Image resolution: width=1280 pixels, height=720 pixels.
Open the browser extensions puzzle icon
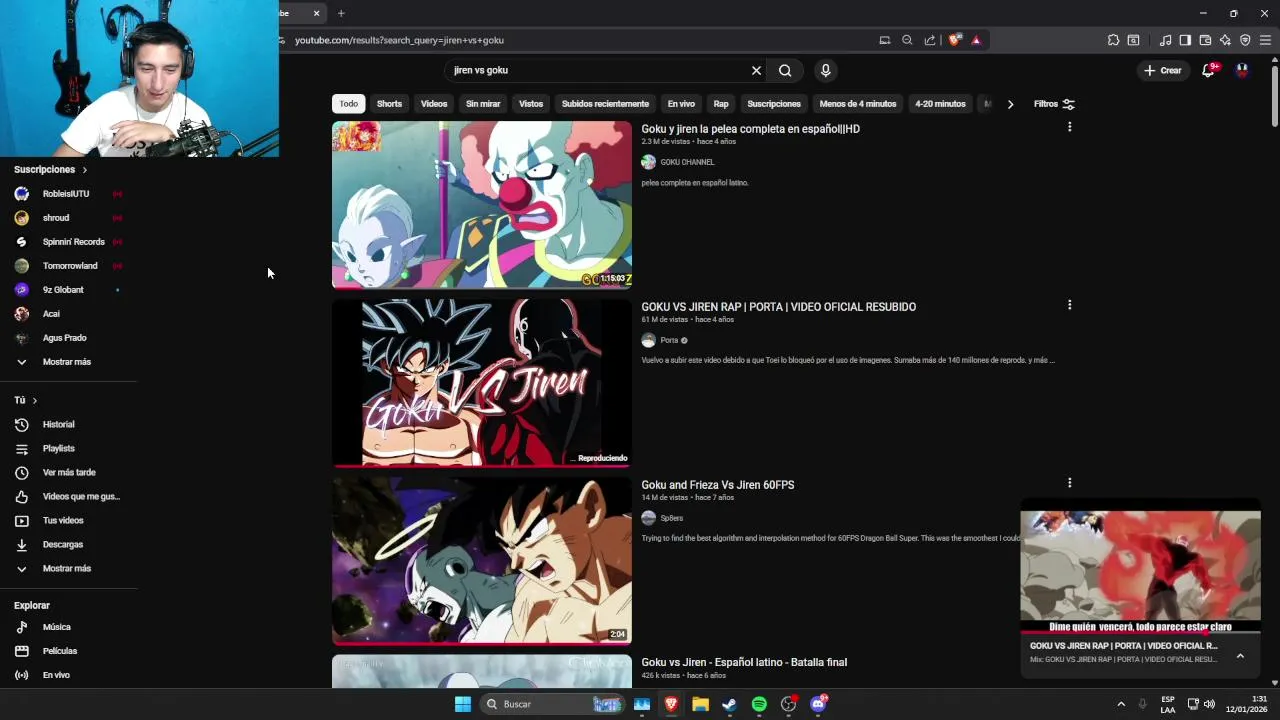tap(1113, 40)
